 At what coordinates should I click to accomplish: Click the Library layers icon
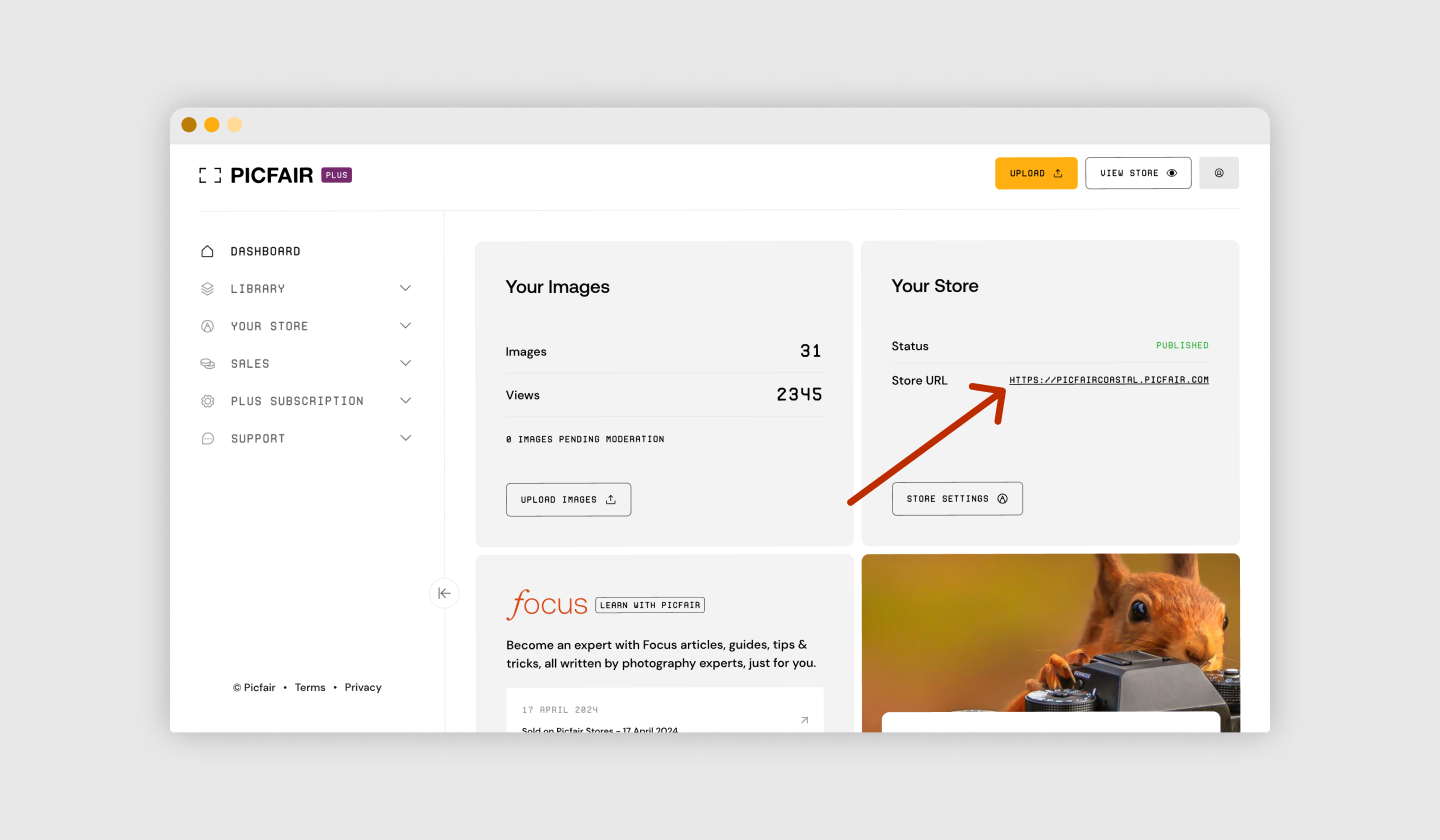pyautogui.click(x=207, y=288)
